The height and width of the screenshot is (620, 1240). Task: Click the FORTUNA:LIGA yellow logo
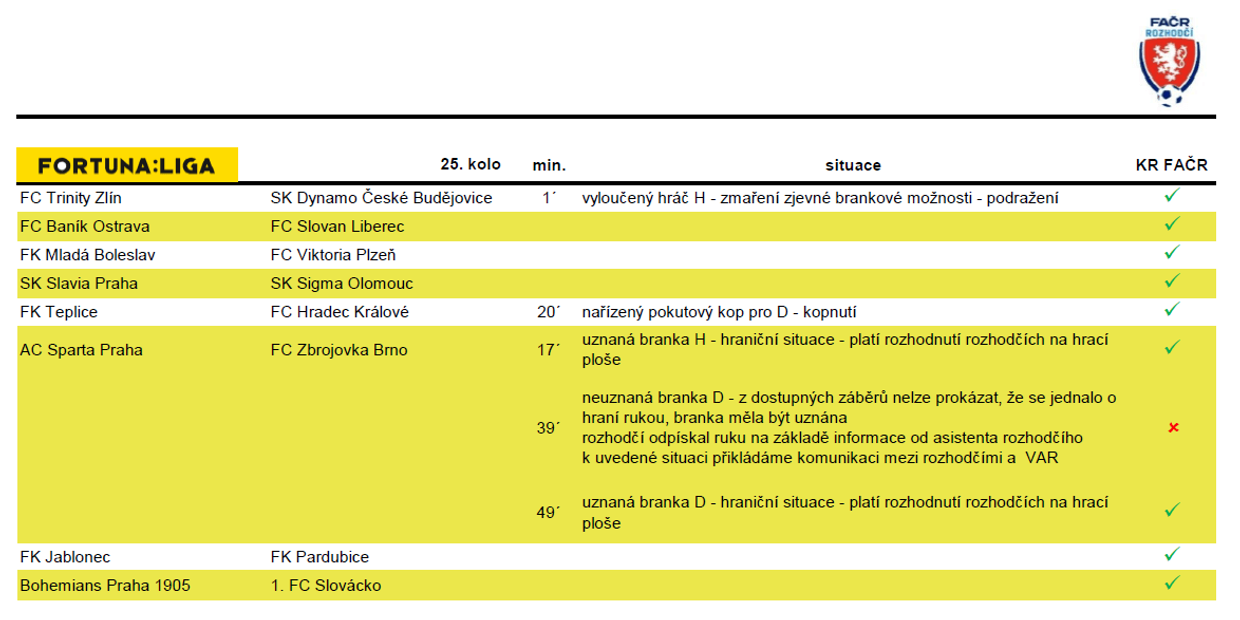(x=127, y=165)
